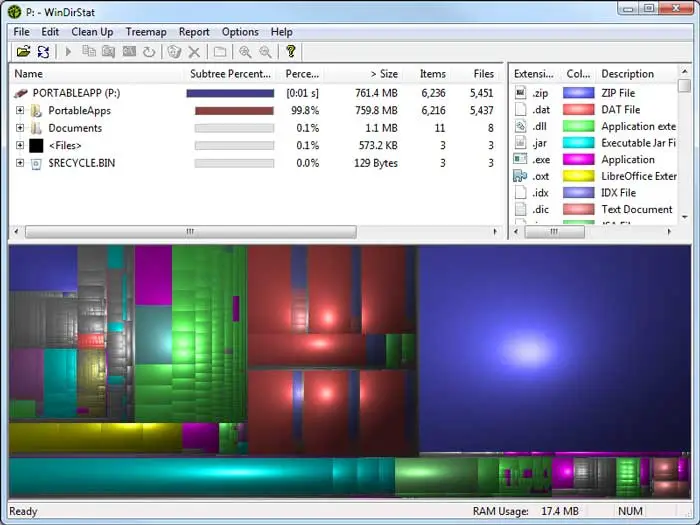700x525 pixels.
Task: Click the Open folder toolbar icon
Action: 23,52
